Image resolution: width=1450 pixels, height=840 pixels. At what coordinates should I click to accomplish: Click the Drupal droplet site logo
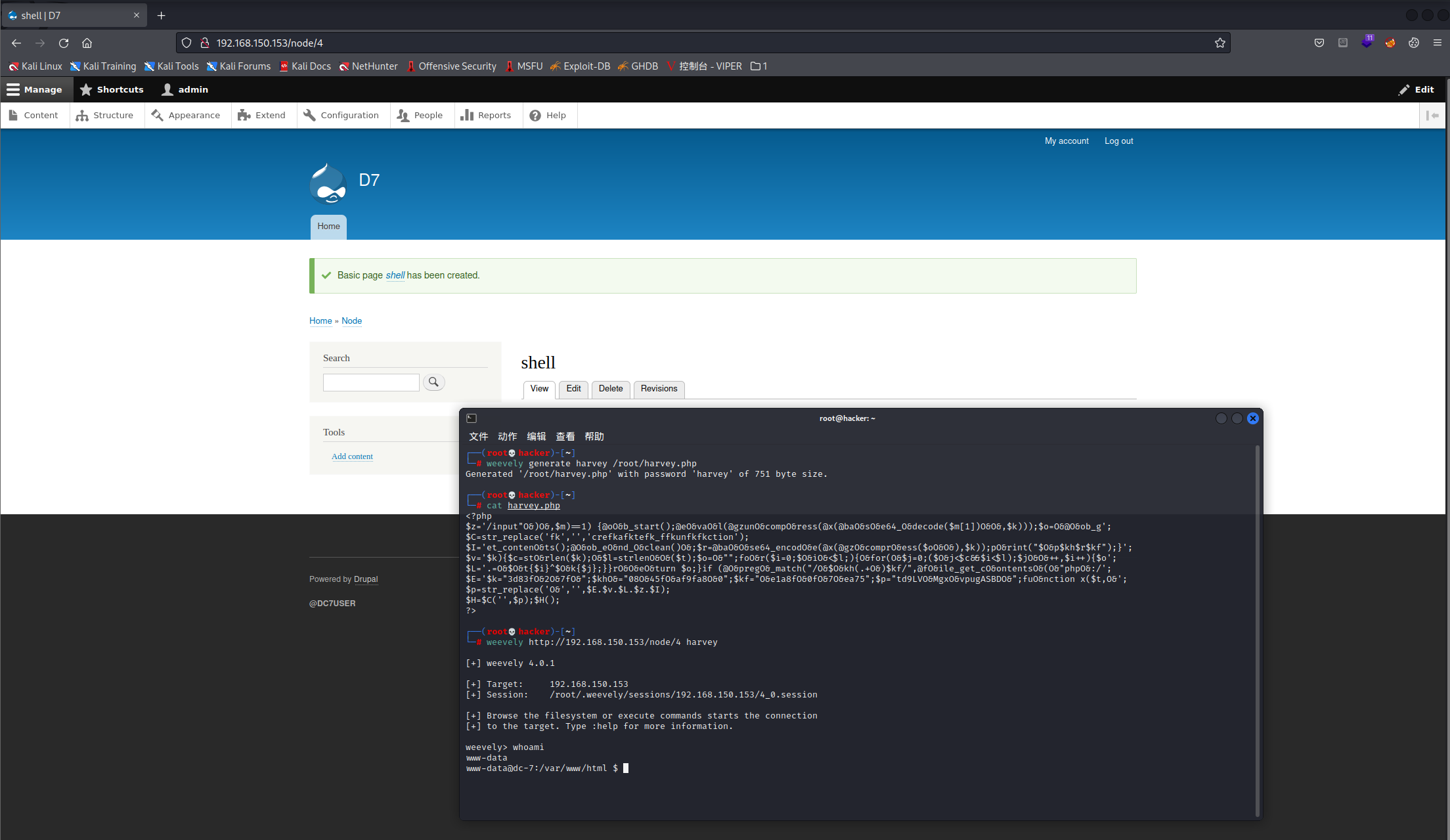pyautogui.click(x=328, y=183)
